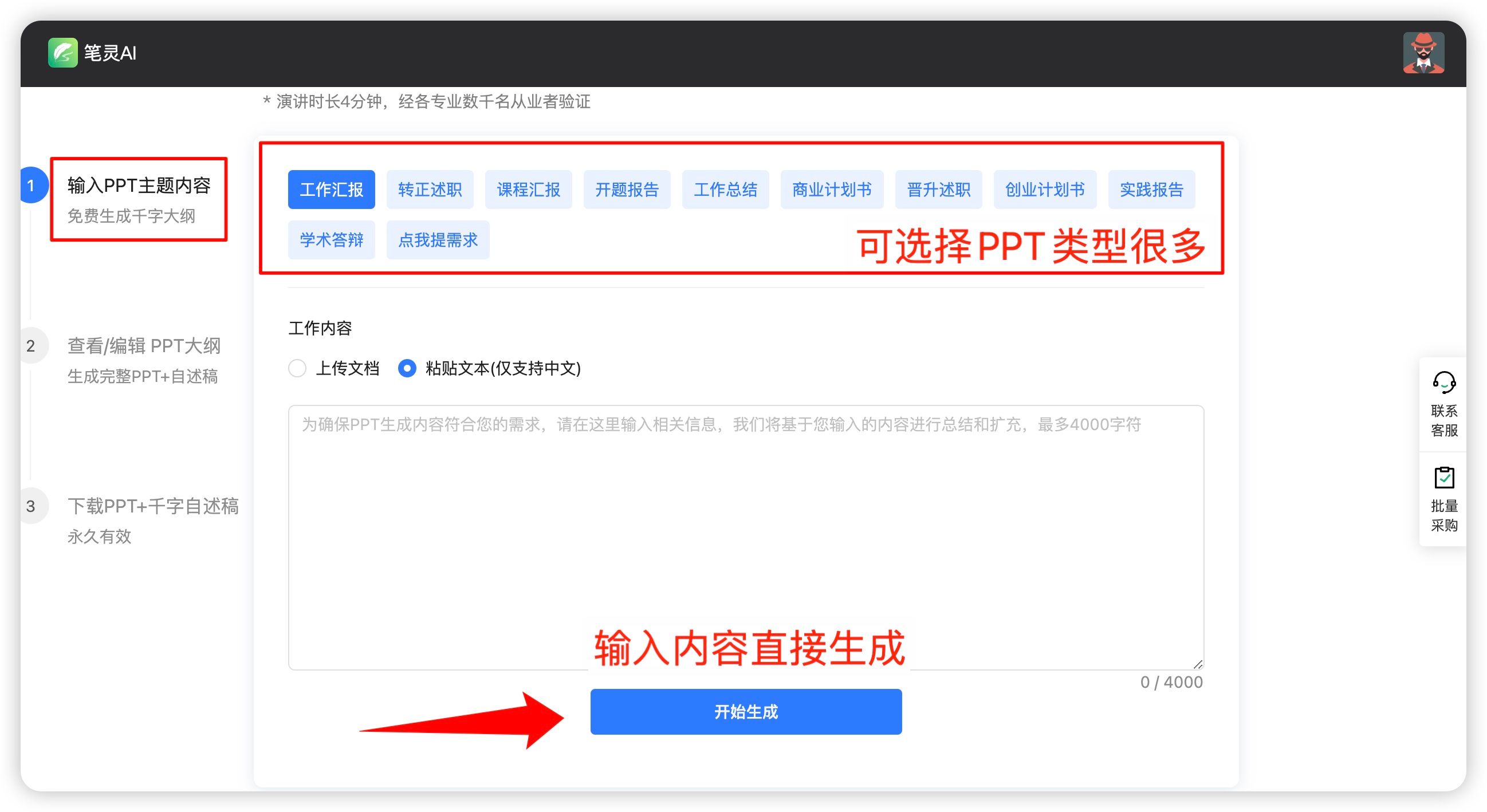Click the text area resize handle
This screenshot has width=1487, height=812.
point(1198,664)
